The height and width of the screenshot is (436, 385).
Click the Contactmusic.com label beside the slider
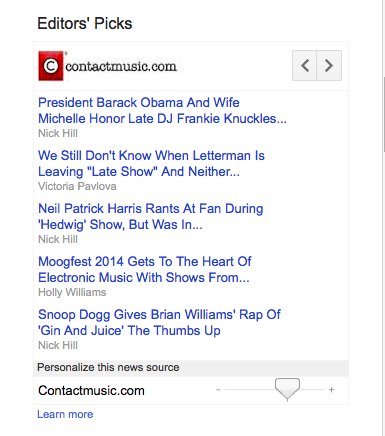91,391
